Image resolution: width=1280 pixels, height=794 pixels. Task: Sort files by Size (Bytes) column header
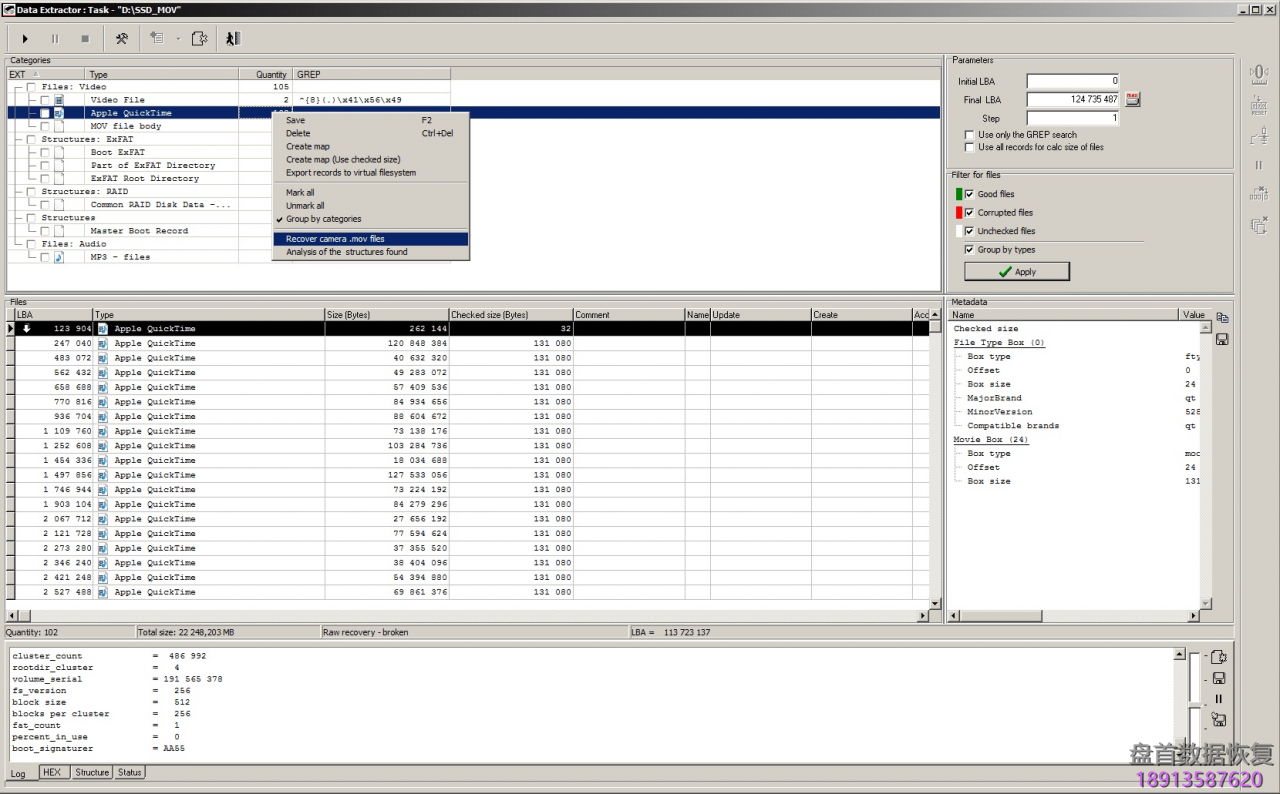click(x=386, y=315)
